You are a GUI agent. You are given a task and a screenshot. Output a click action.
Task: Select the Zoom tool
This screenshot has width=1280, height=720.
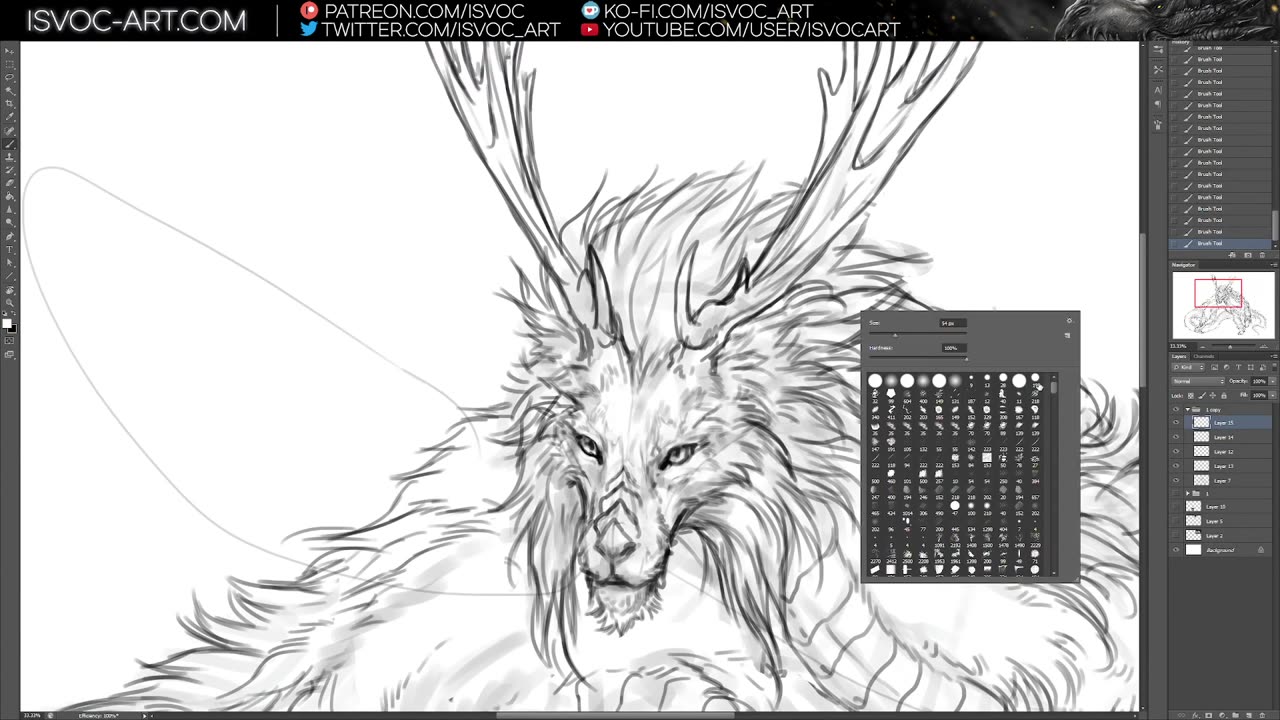[10, 302]
